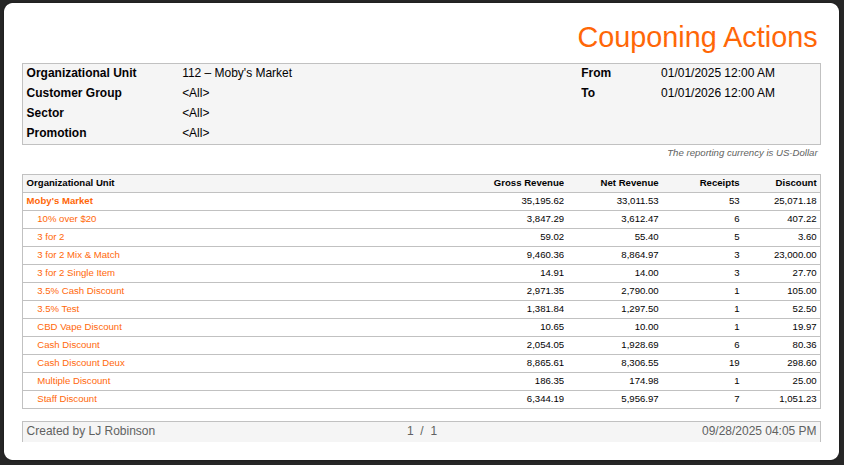Click the Organizational Unit column header

point(70,183)
